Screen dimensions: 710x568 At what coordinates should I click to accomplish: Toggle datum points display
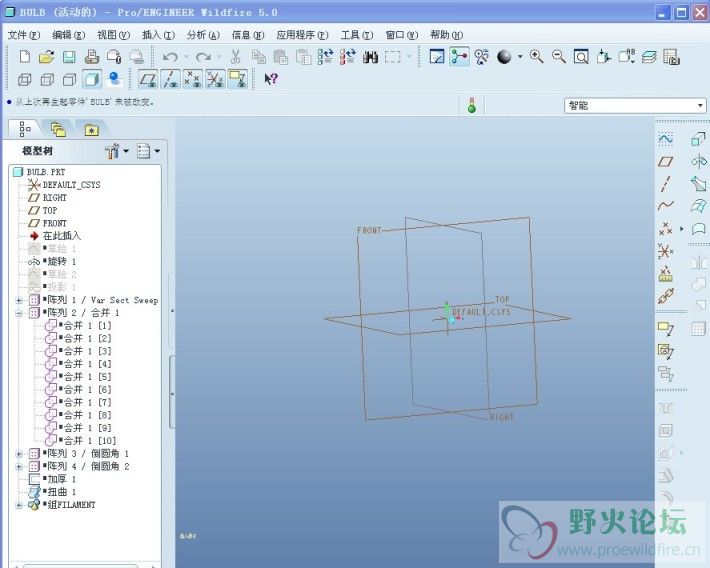click(x=193, y=79)
